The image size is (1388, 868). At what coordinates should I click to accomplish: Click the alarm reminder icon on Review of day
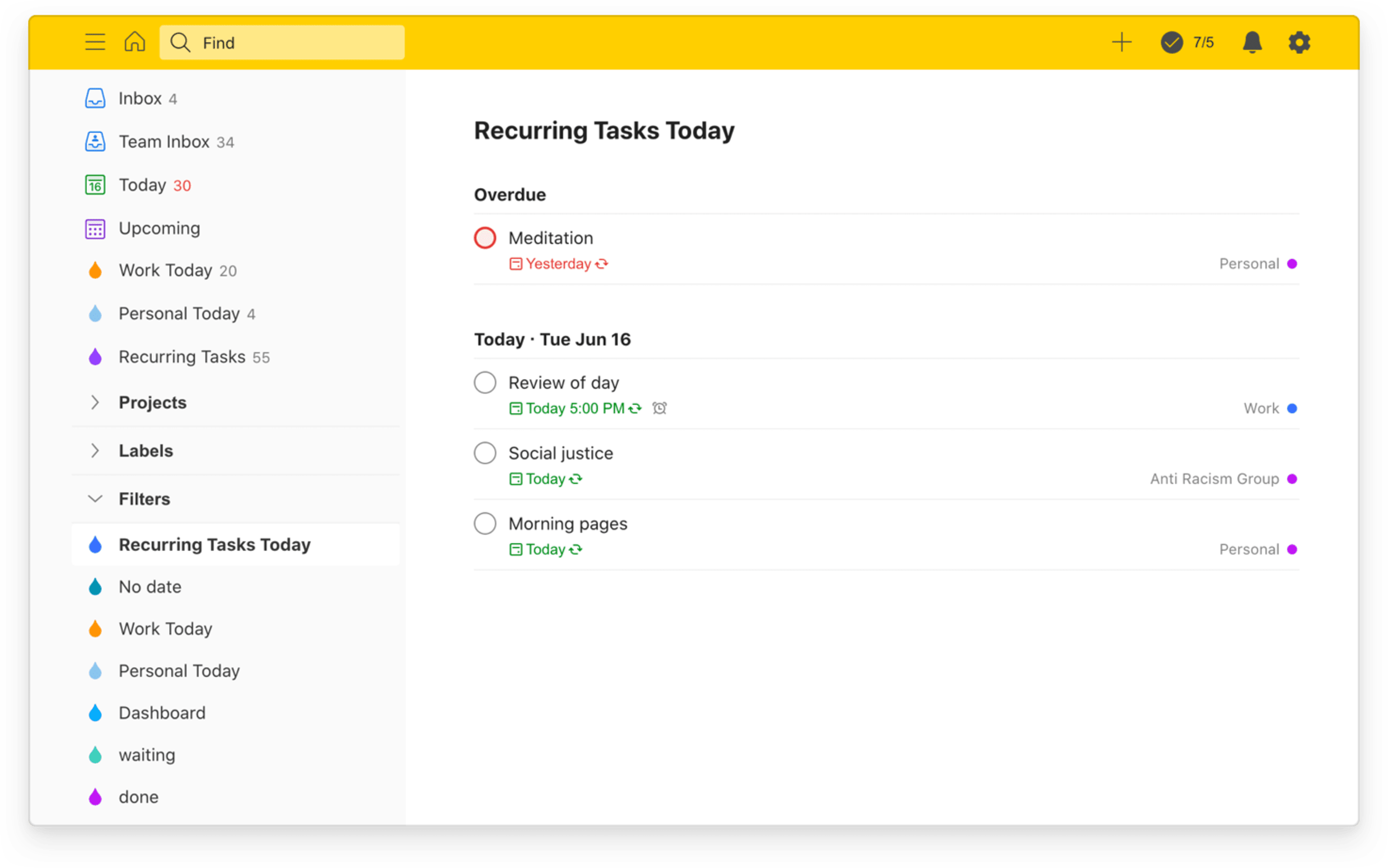point(659,408)
